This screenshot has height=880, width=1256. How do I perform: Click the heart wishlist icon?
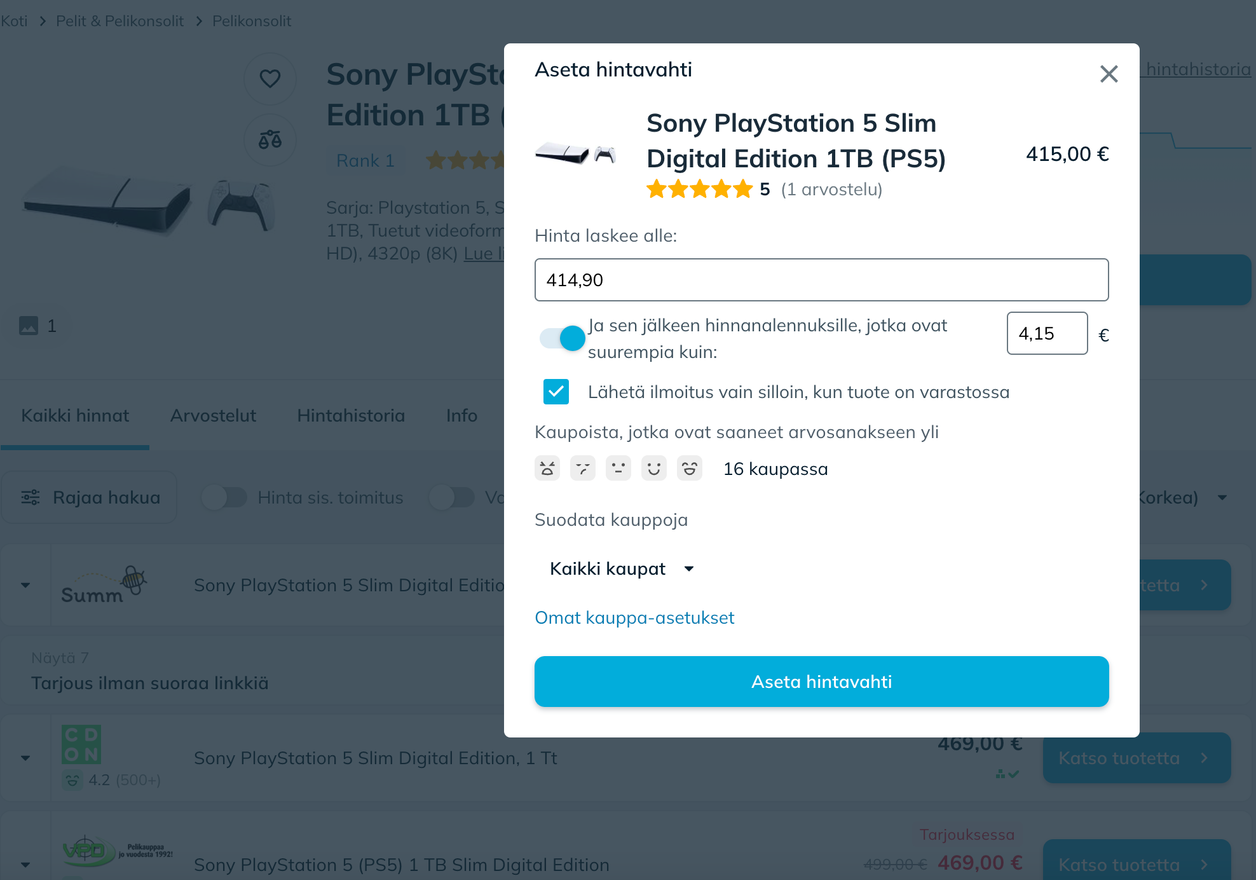(270, 78)
